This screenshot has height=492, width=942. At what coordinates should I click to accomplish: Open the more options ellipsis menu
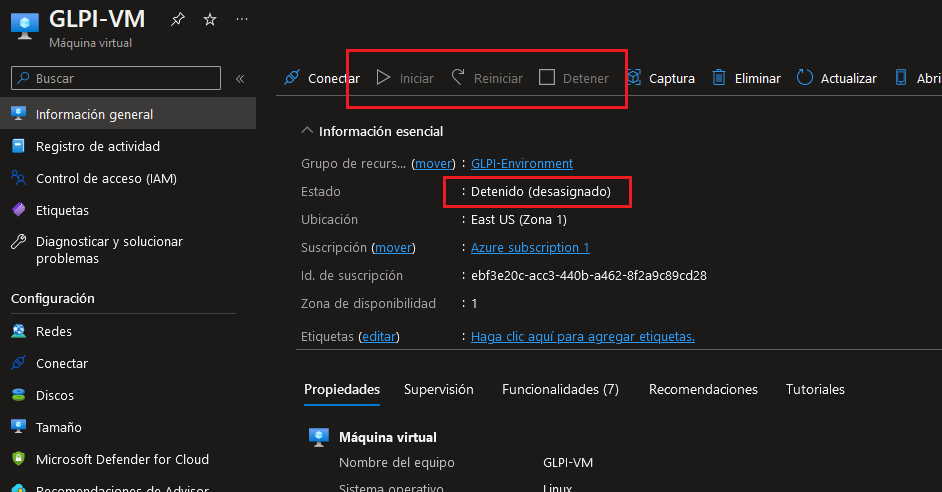click(242, 19)
